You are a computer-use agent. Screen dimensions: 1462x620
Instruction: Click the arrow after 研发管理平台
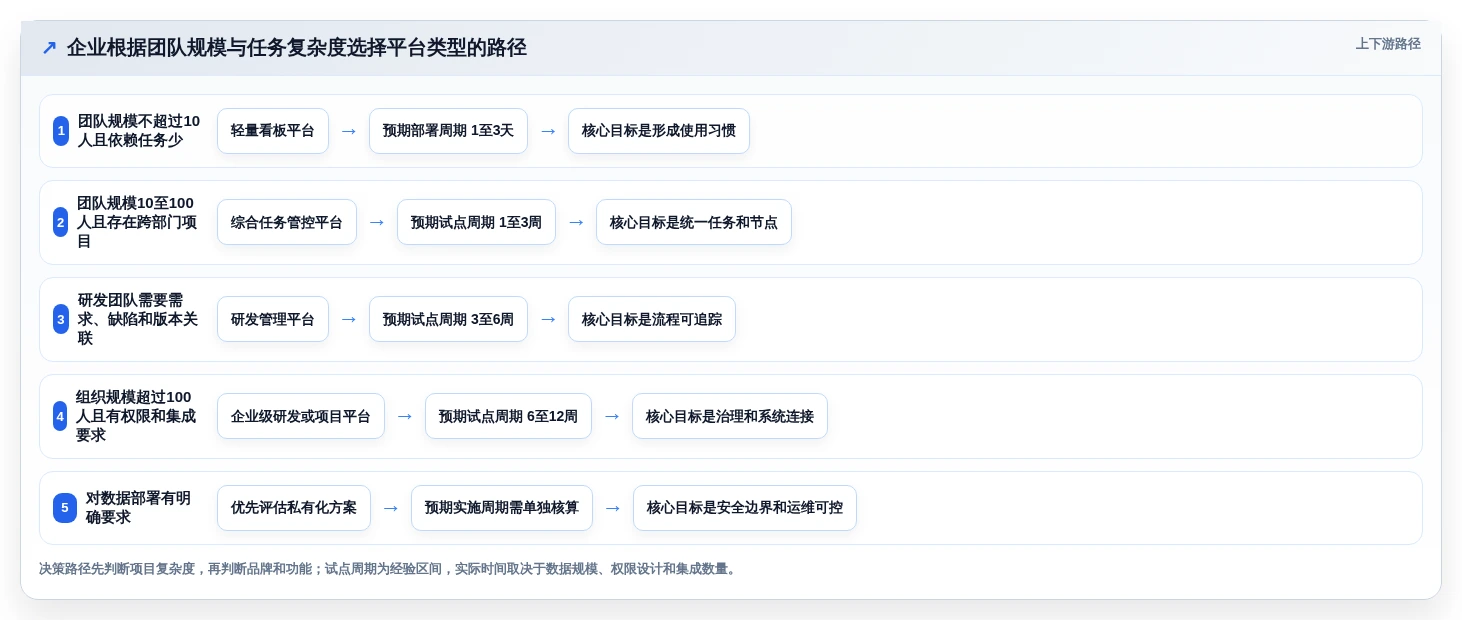[349, 319]
